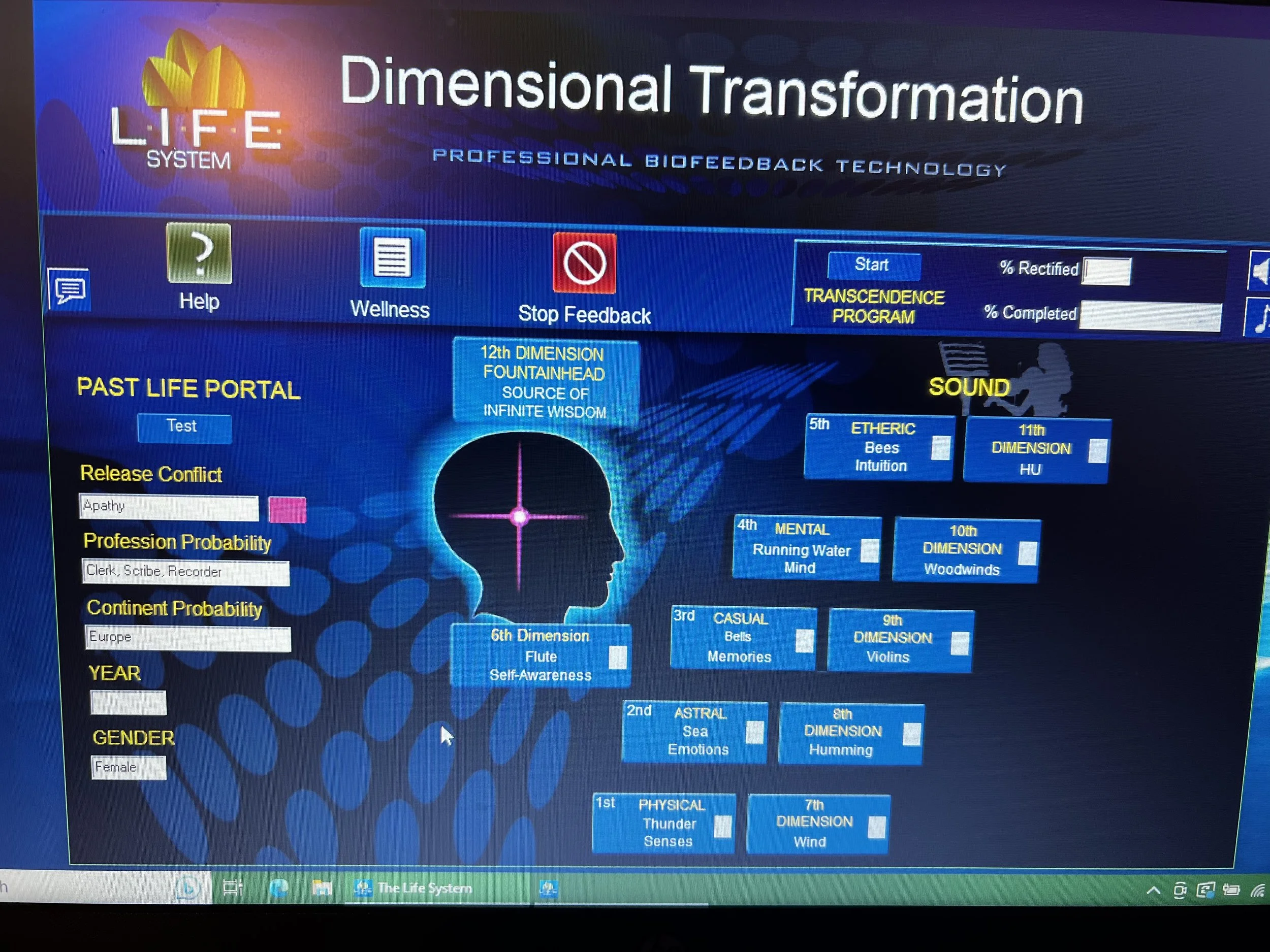The width and height of the screenshot is (1270, 952).
Task: Tick the 1st Physical Thunder checkbox
Action: (x=722, y=827)
